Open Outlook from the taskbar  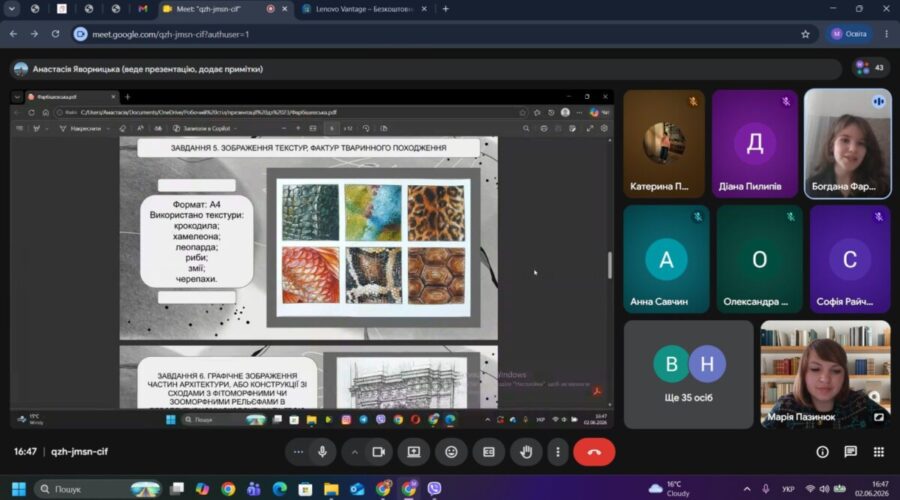[357, 489]
